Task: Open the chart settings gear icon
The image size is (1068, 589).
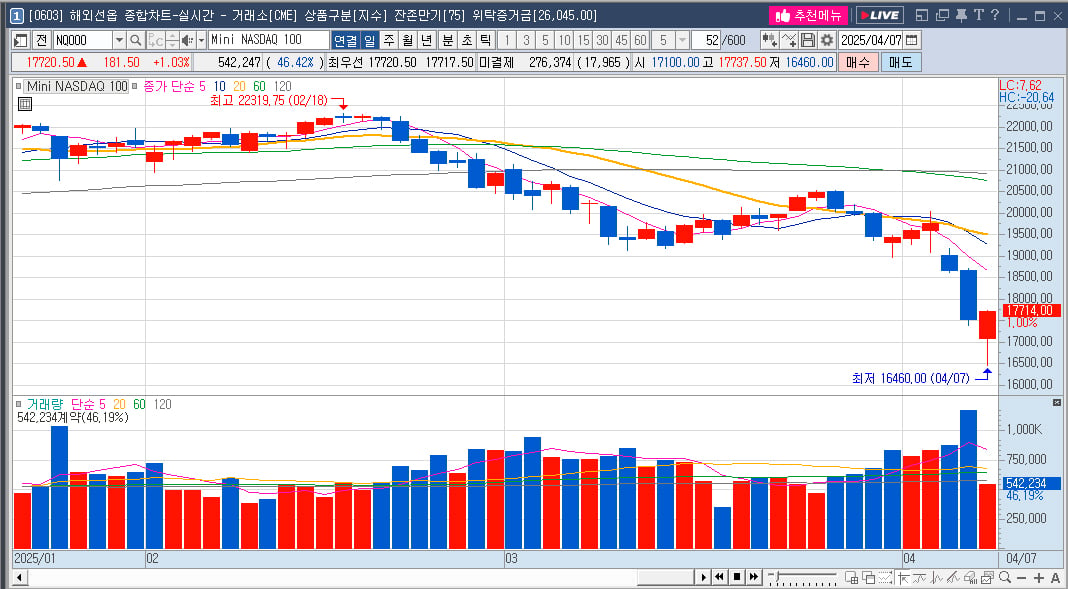Action: click(826, 40)
